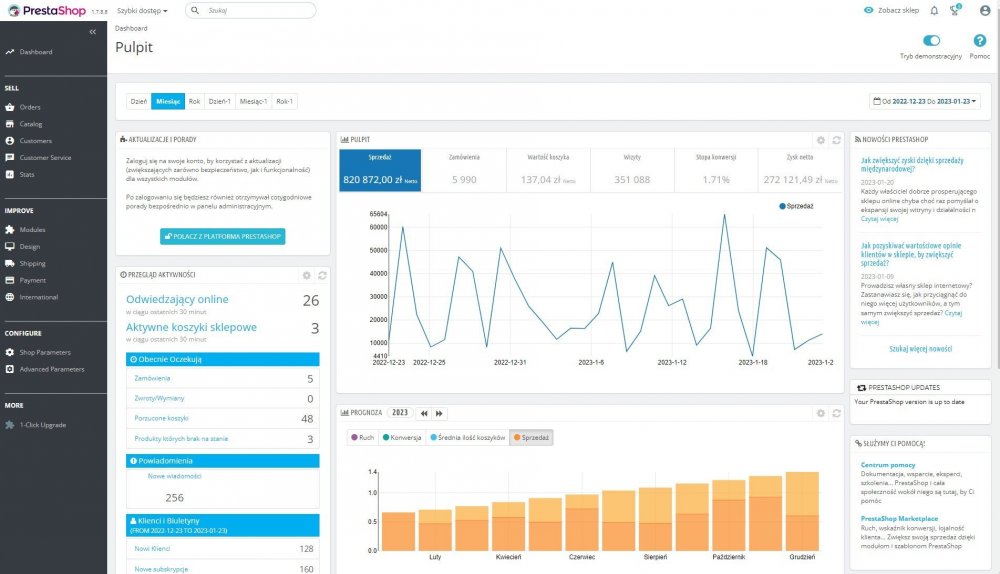This screenshot has width=1000, height=574.
Task: Open the Szukaj więcej nowości link
Action: [x=920, y=349]
